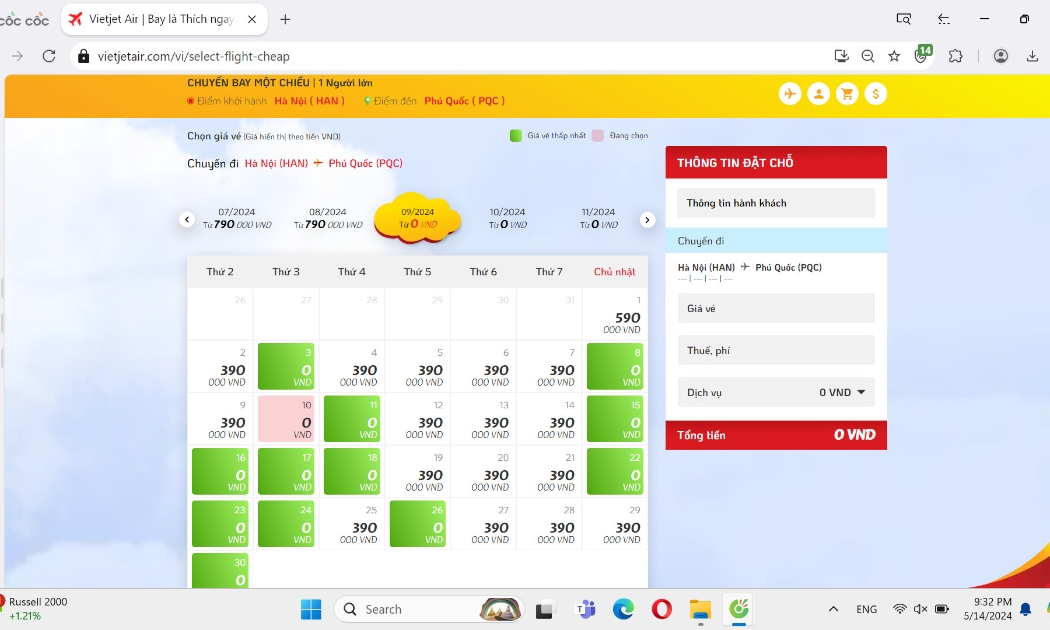1050x630 pixels.
Task: Go forward with the browser arrow icon
Action: coord(17,56)
